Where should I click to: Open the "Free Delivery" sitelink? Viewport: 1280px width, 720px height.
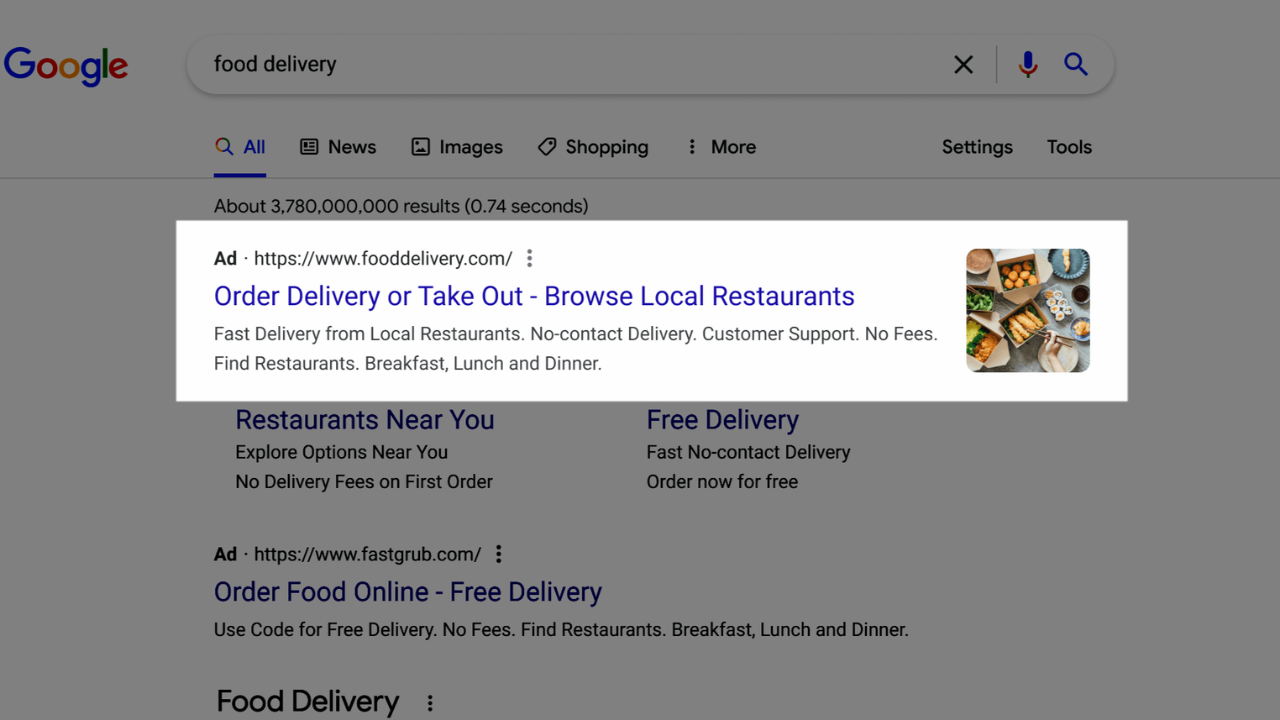(x=722, y=420)
